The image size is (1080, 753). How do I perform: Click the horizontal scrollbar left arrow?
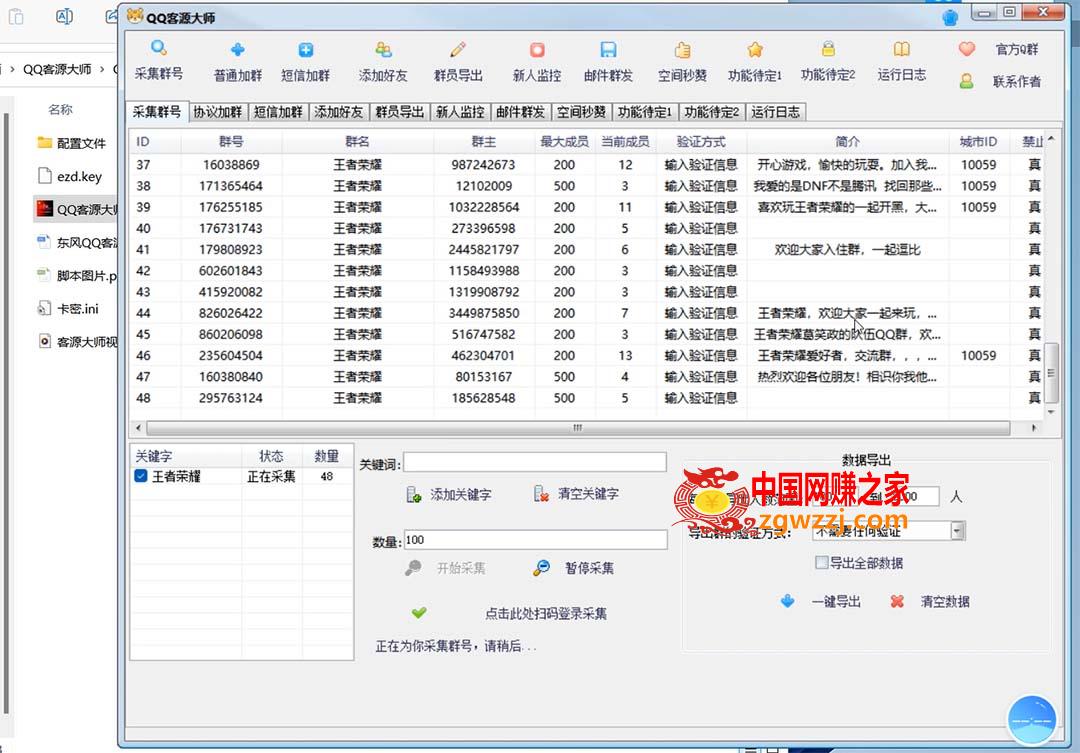138,428
